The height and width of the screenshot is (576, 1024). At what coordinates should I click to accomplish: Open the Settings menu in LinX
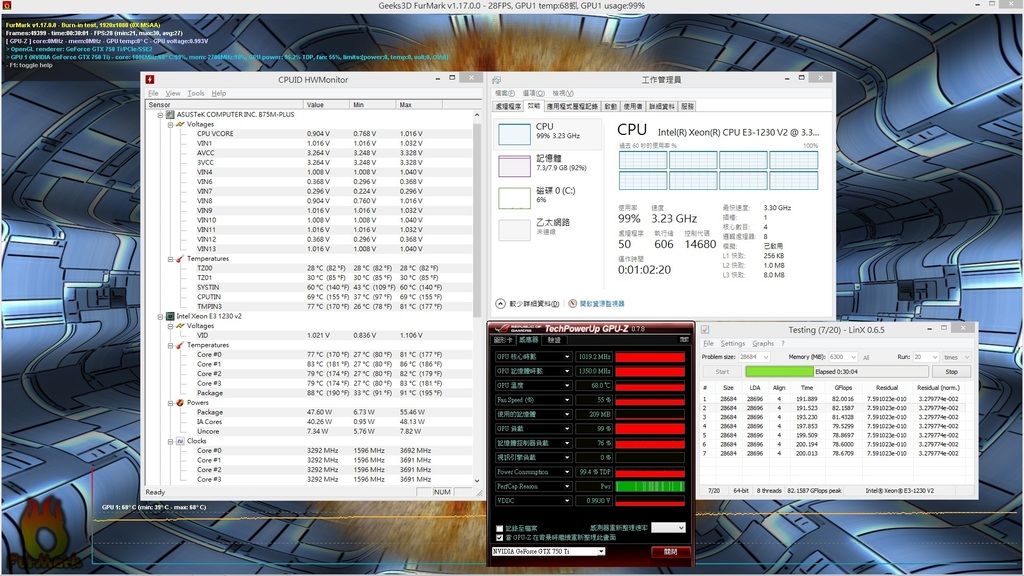(733, 344)
